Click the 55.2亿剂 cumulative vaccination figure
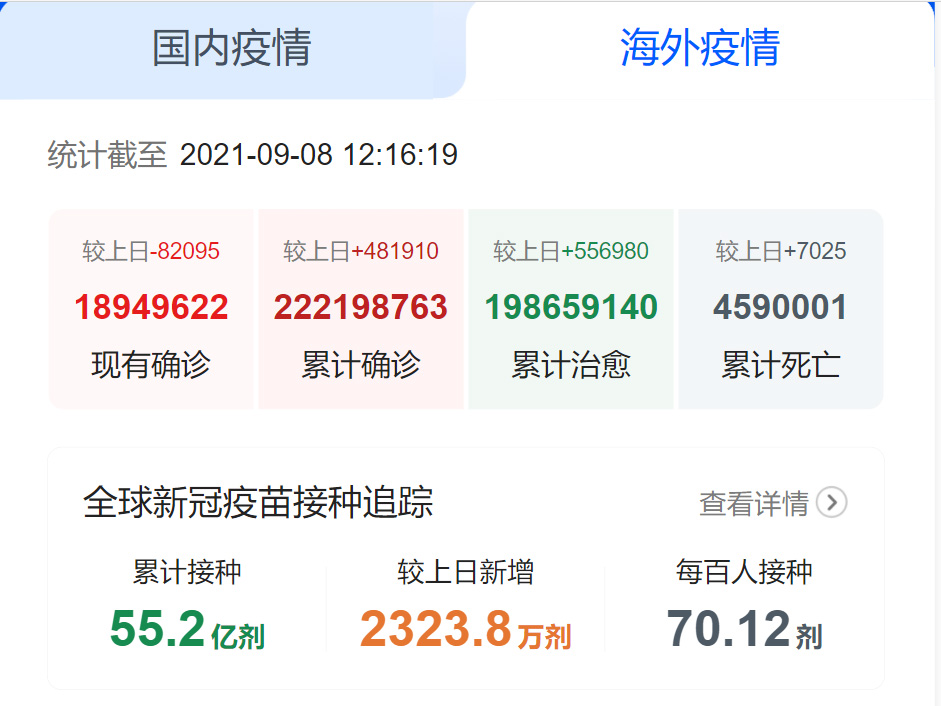The height and width of the screenshot is (706, 941). [187, 630]
